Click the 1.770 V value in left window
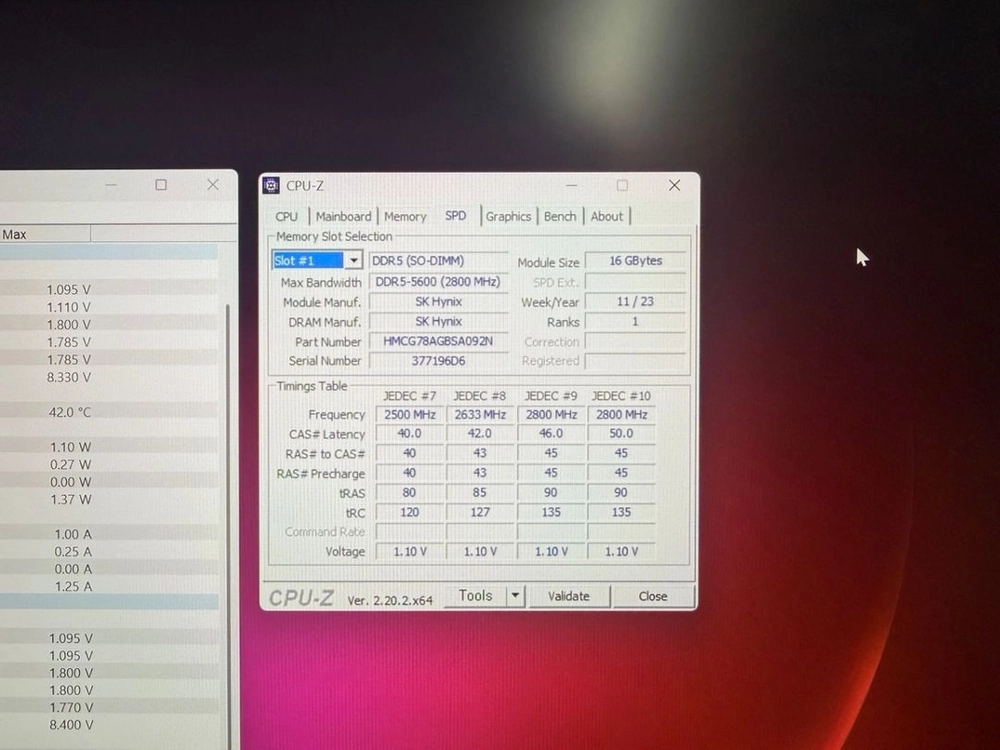1000x750 pixels. click(71, 707)
